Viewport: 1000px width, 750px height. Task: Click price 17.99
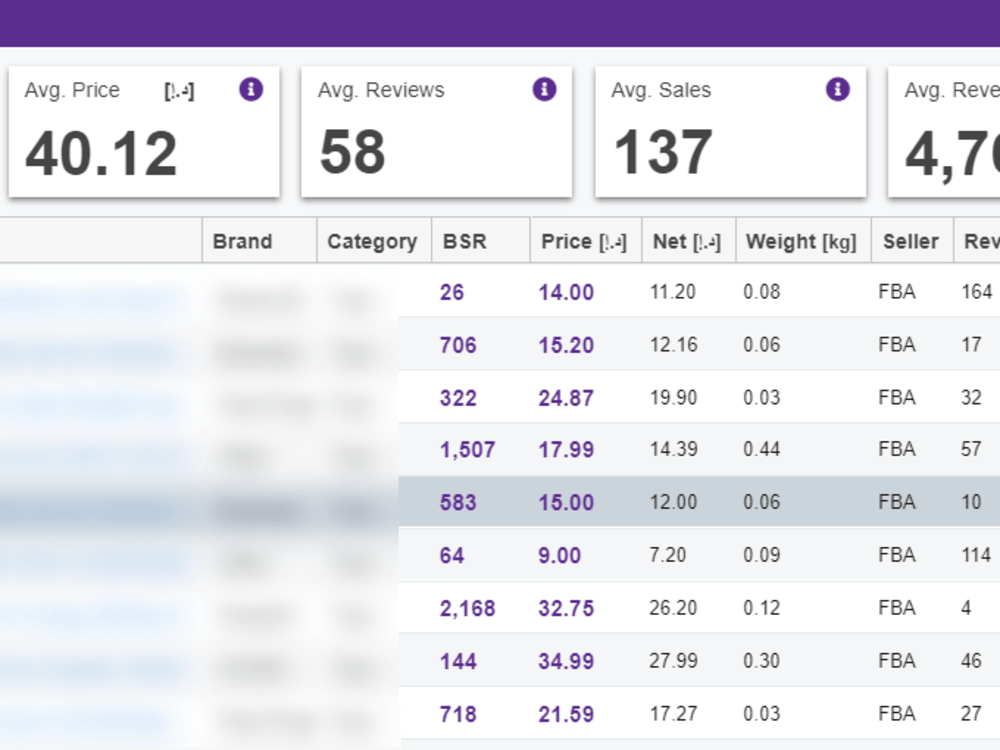(x=566, y=450)
